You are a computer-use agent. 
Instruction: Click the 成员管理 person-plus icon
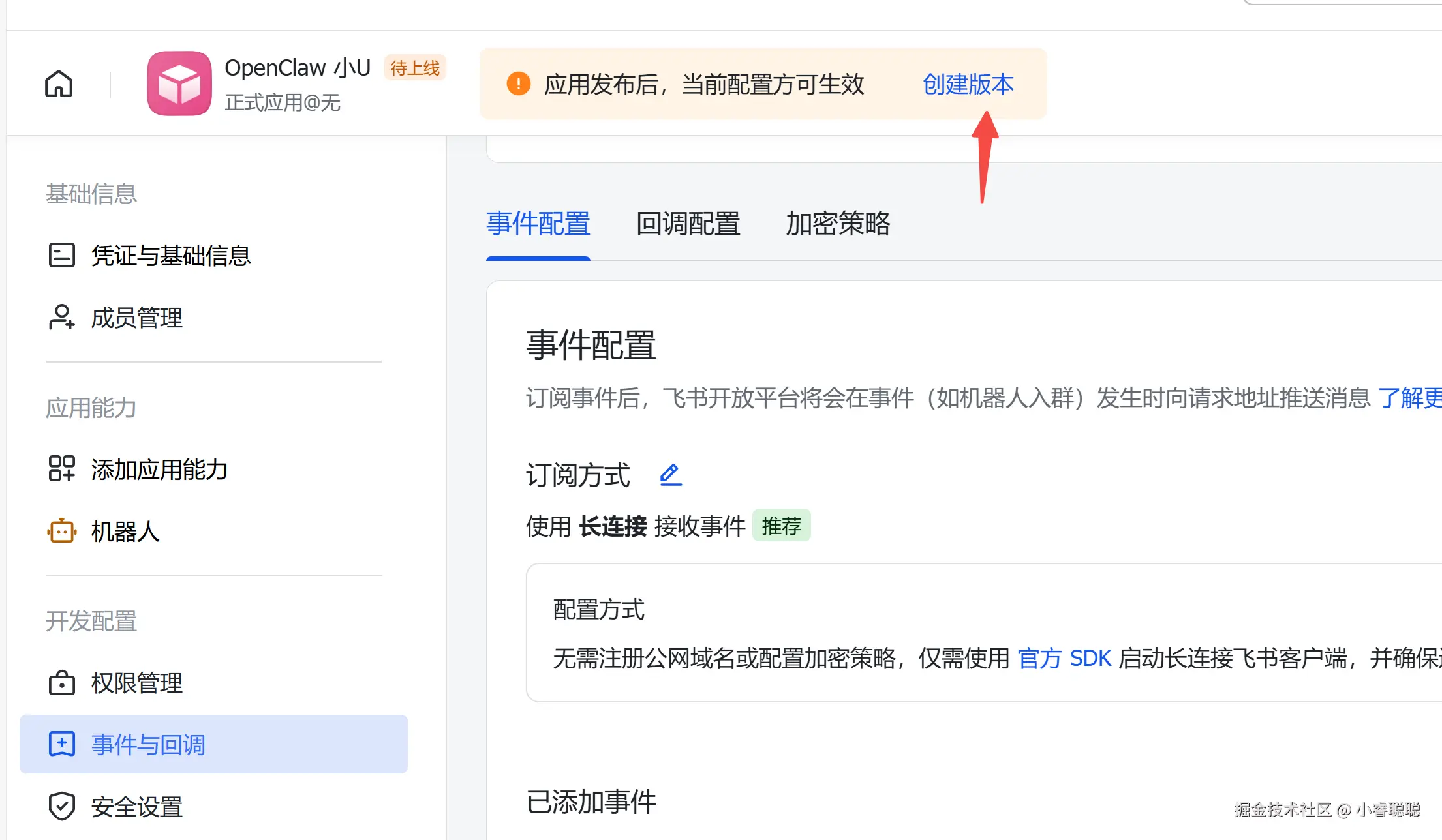(x=62, y=318)
